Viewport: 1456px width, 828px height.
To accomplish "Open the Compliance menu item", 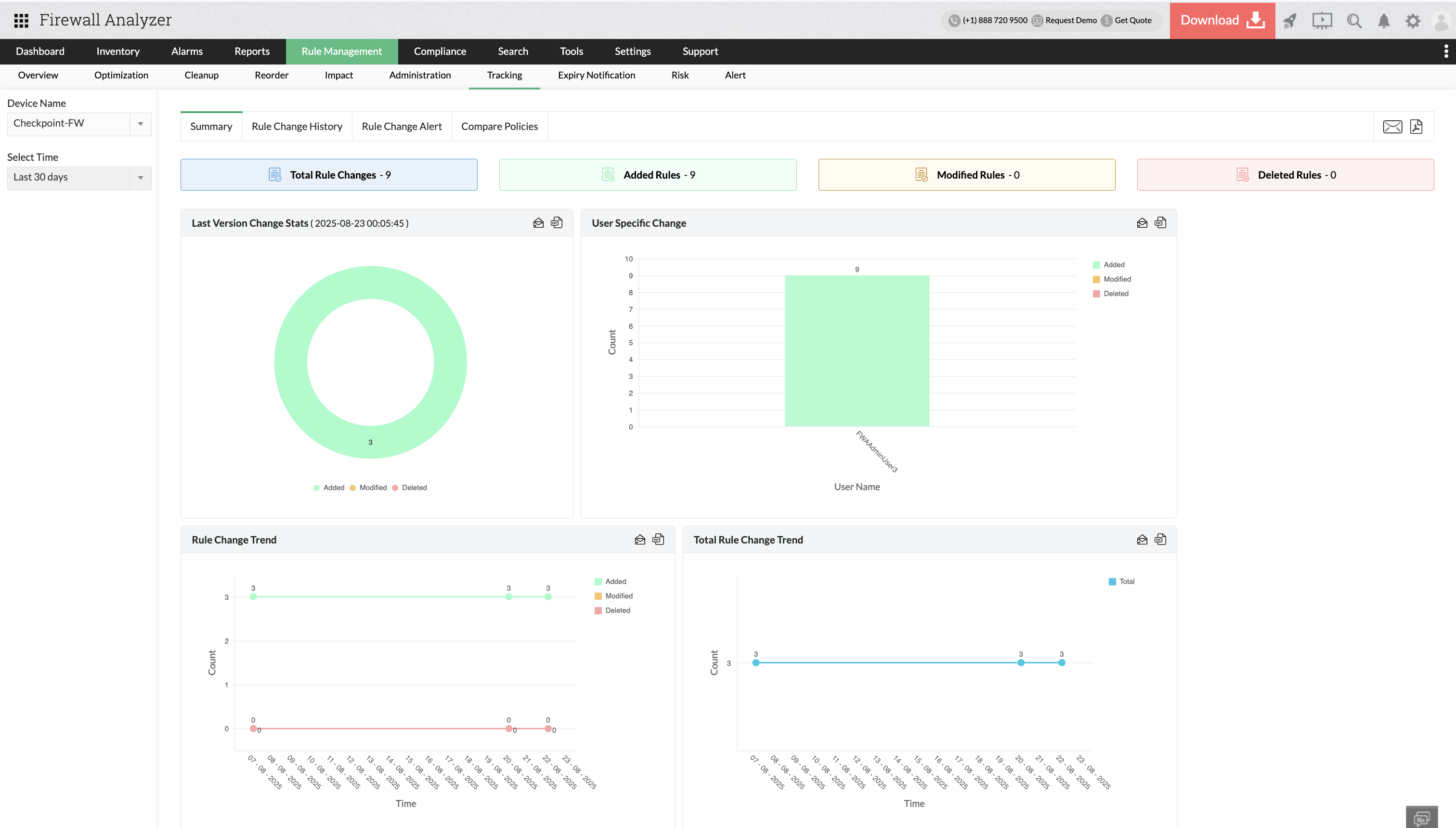I will pyautogui.click(x=440, y=51).
